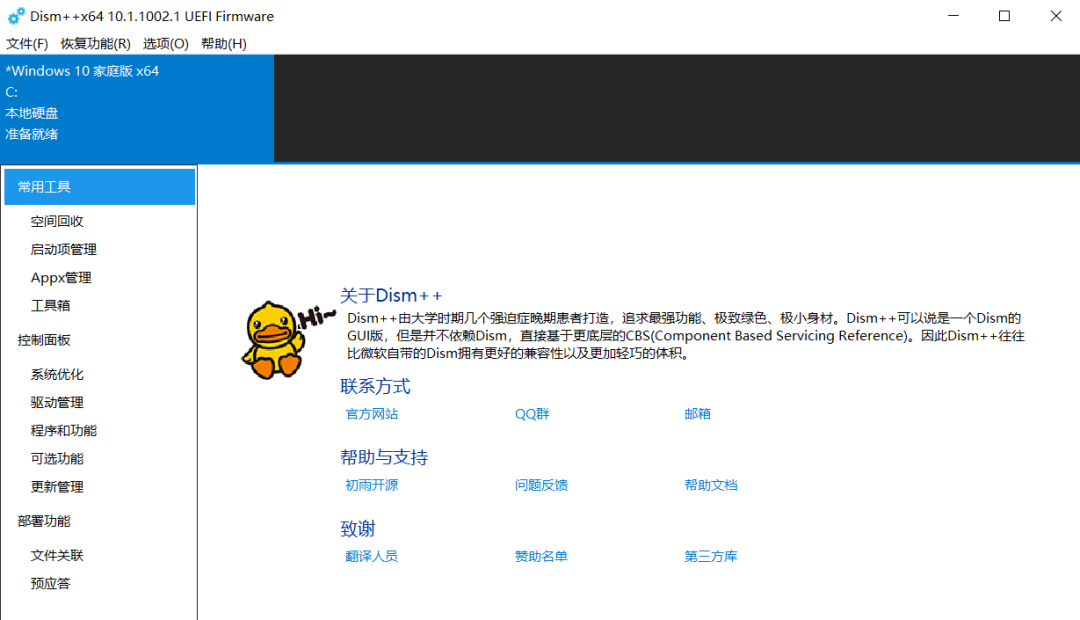Open the 初雨开源 link

tap(371, 485)
